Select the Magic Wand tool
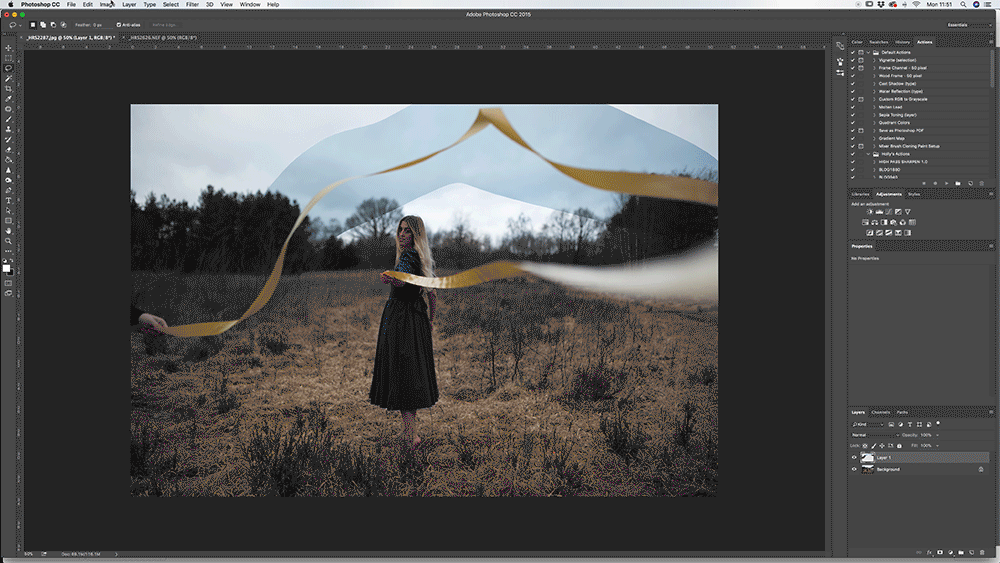The height and width of the screenshot is (563, 1000). pyautogui.click(x=8, y=78)
